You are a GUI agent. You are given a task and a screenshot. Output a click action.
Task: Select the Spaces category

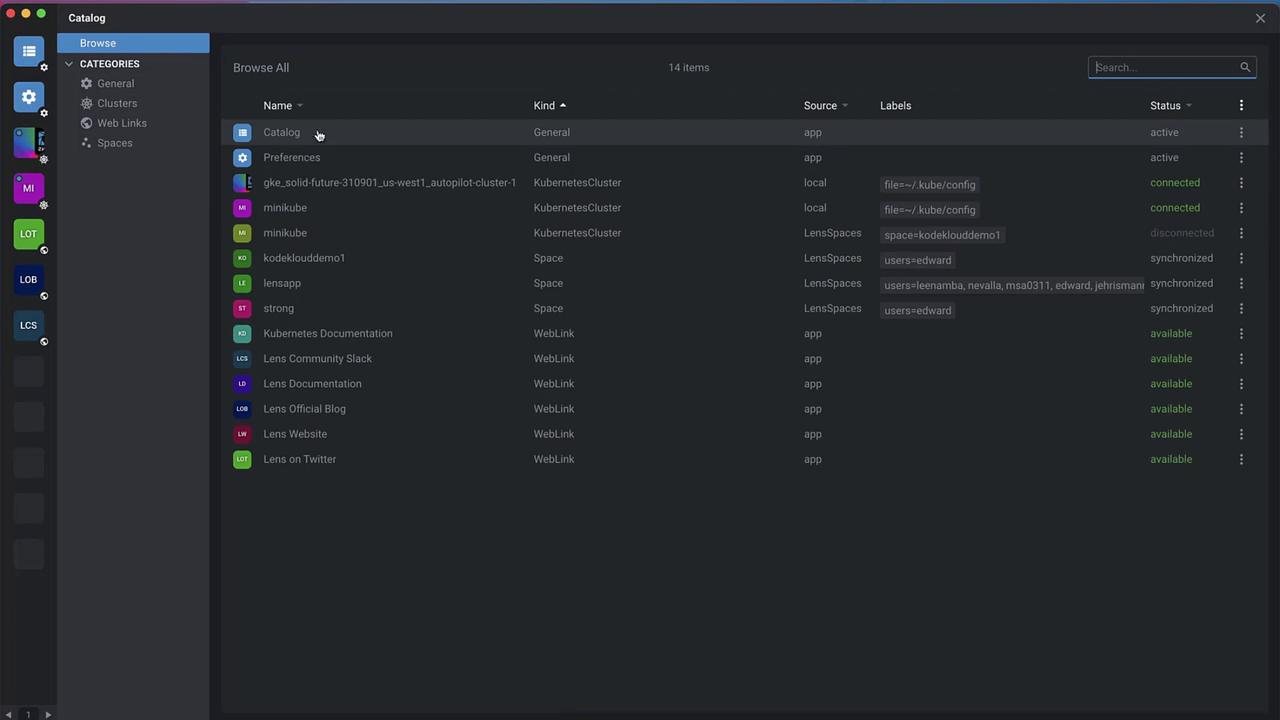(114, 143)
